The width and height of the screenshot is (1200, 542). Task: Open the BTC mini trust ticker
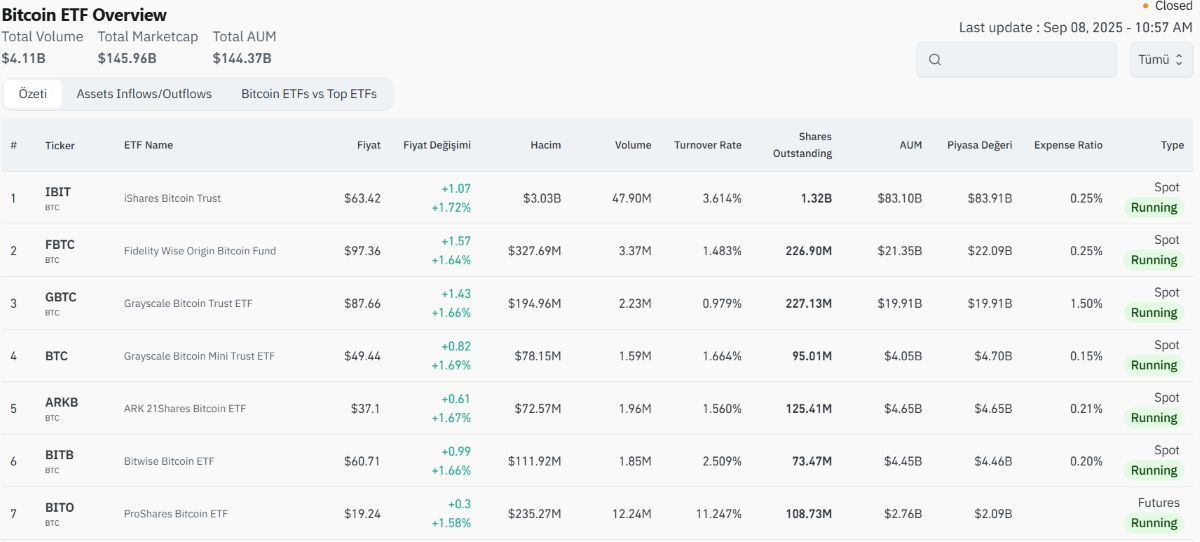click(x=56, y=355)
